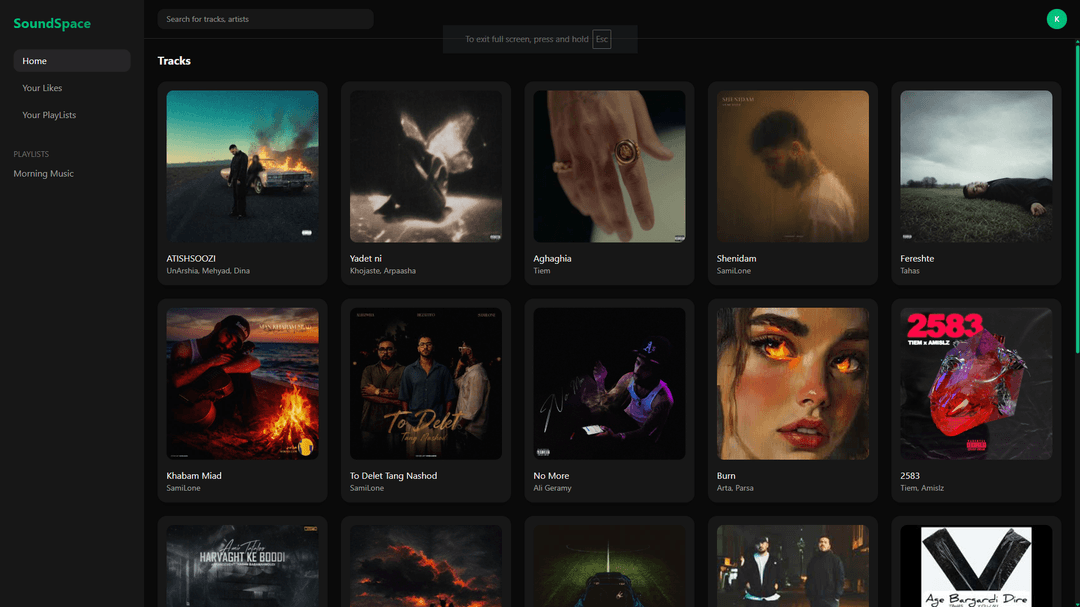The image size is (1080, 607).
Task: Play the No More track artwork
Action: click(x=609, y=384)
